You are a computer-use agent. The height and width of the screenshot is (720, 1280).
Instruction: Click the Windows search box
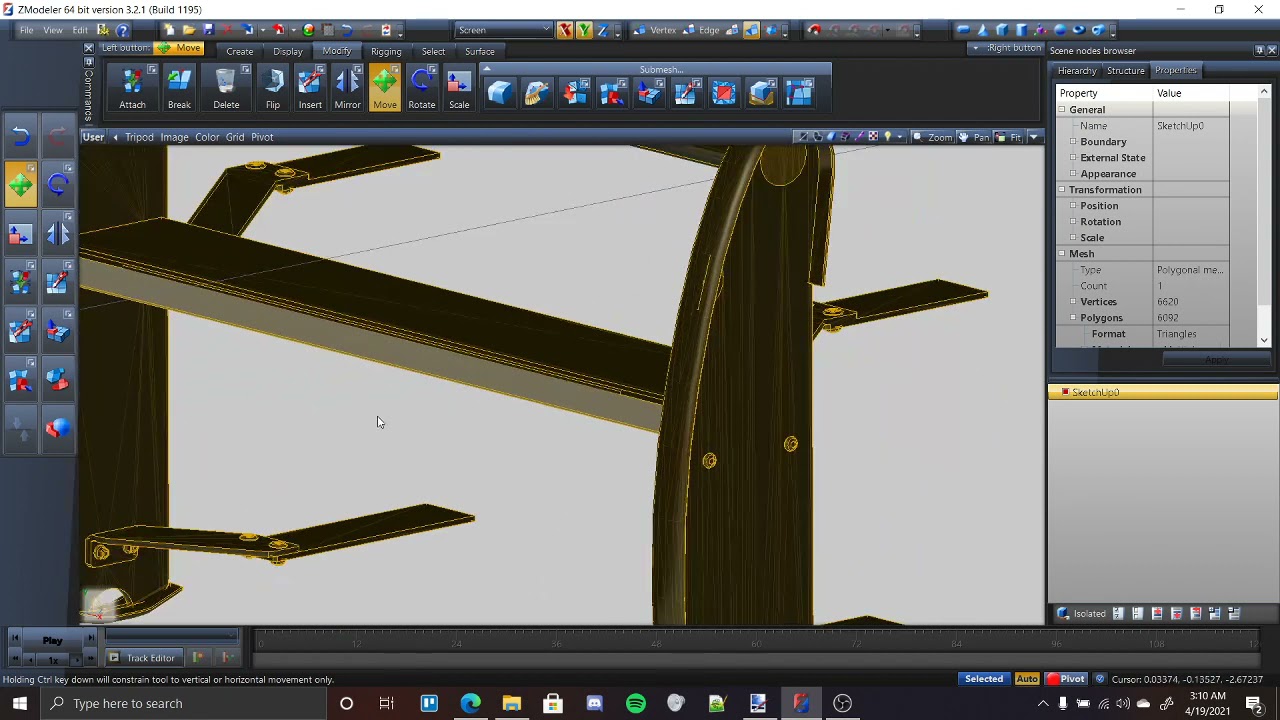185,703
